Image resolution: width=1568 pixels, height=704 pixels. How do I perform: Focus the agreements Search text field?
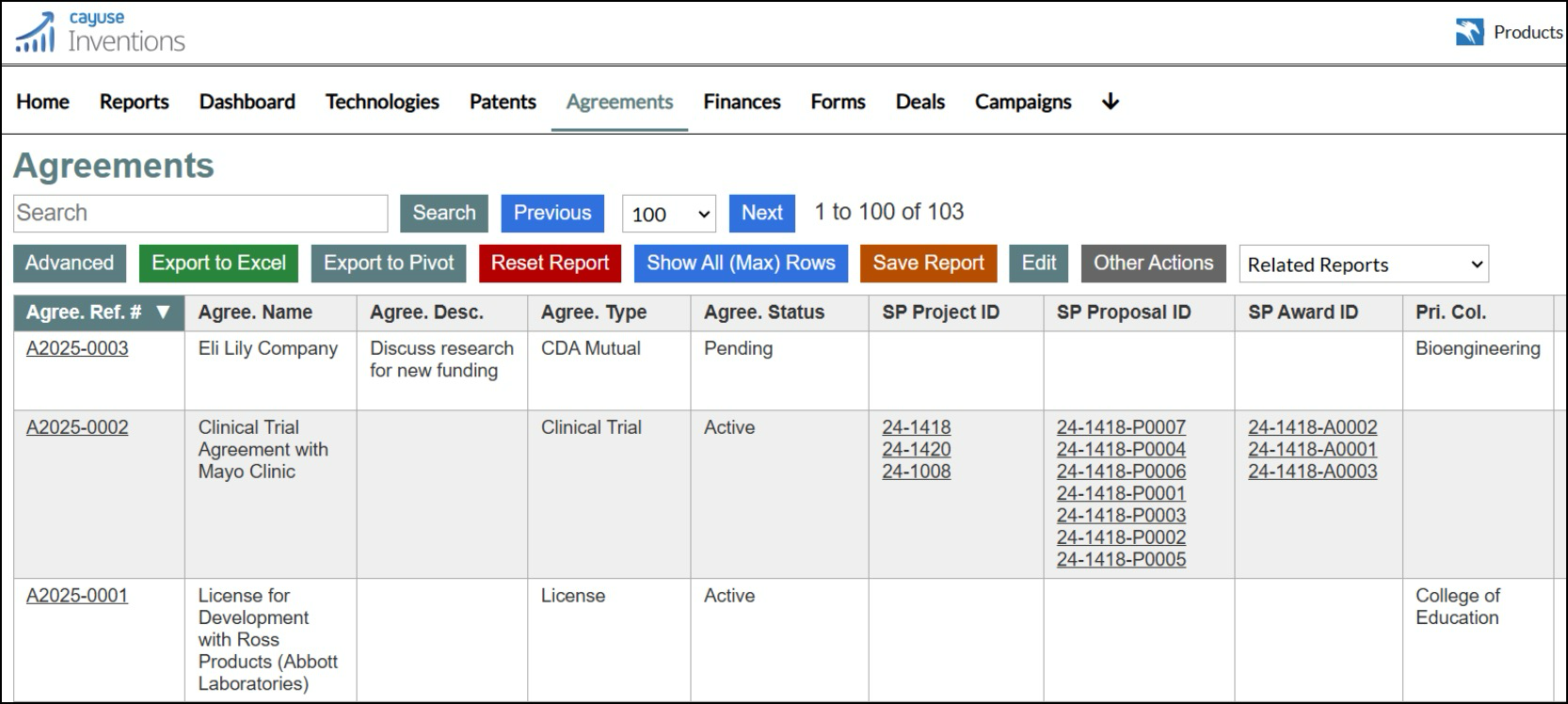pyautogui.click(x=200, y=214)
